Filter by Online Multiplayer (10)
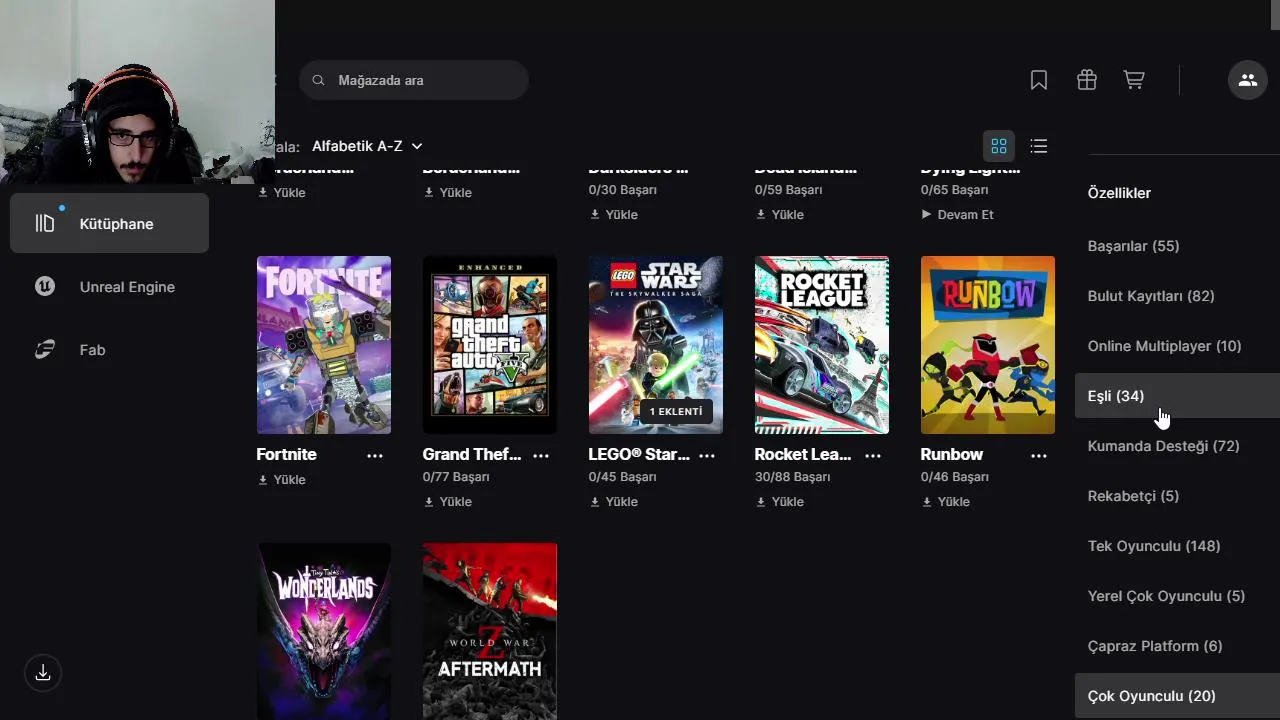1280x720 pixels. [x=1164, y=346]
